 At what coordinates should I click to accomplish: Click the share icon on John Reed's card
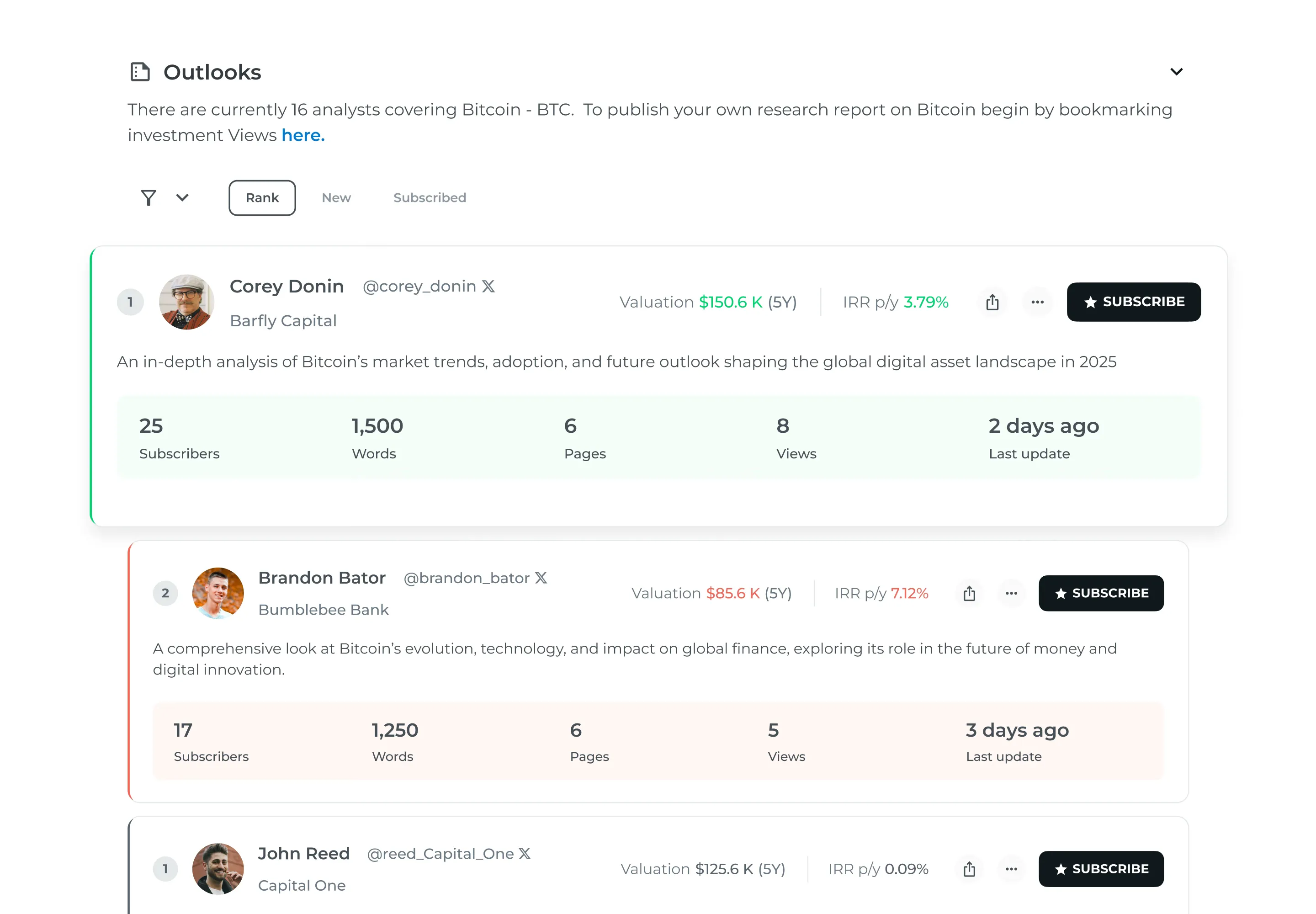969,869
